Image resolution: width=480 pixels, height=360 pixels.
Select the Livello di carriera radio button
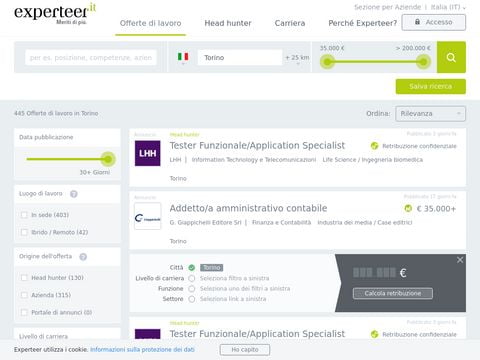click(x=192, y=278)
